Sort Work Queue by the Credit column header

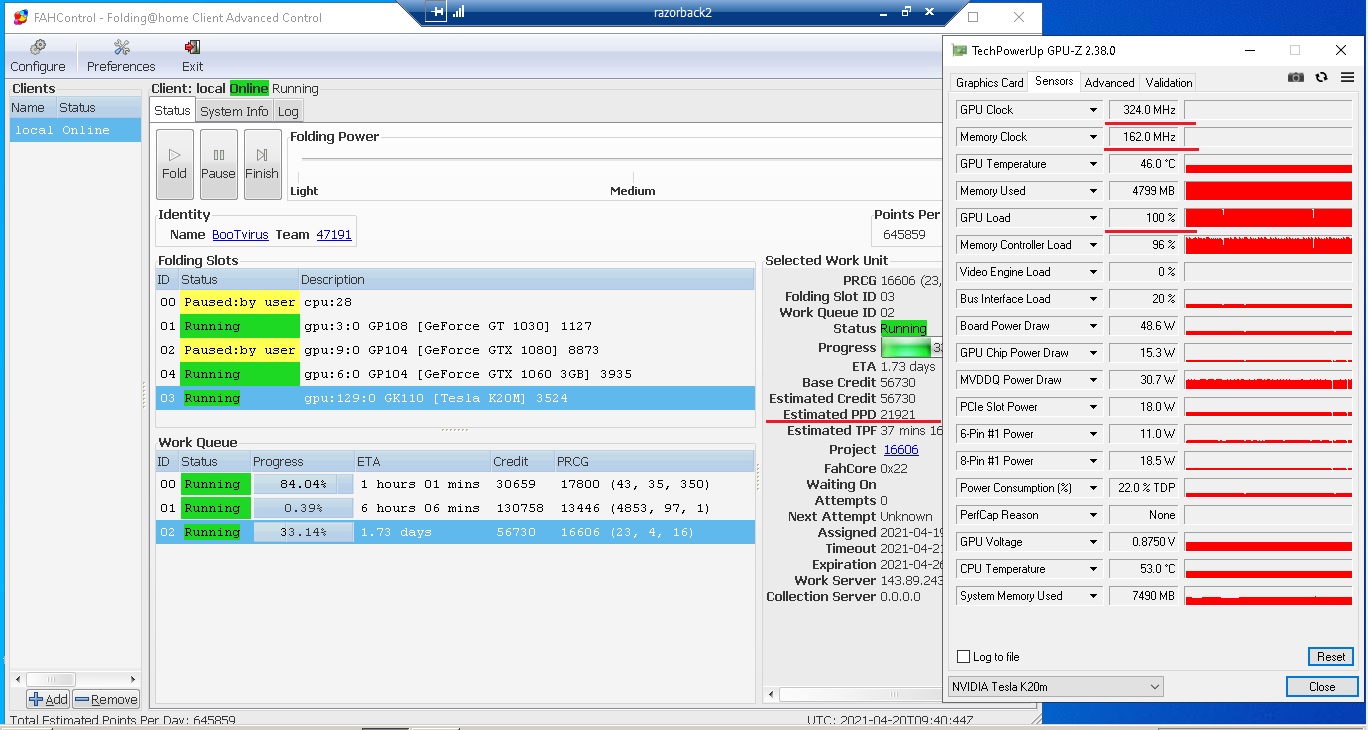(523, 461)
